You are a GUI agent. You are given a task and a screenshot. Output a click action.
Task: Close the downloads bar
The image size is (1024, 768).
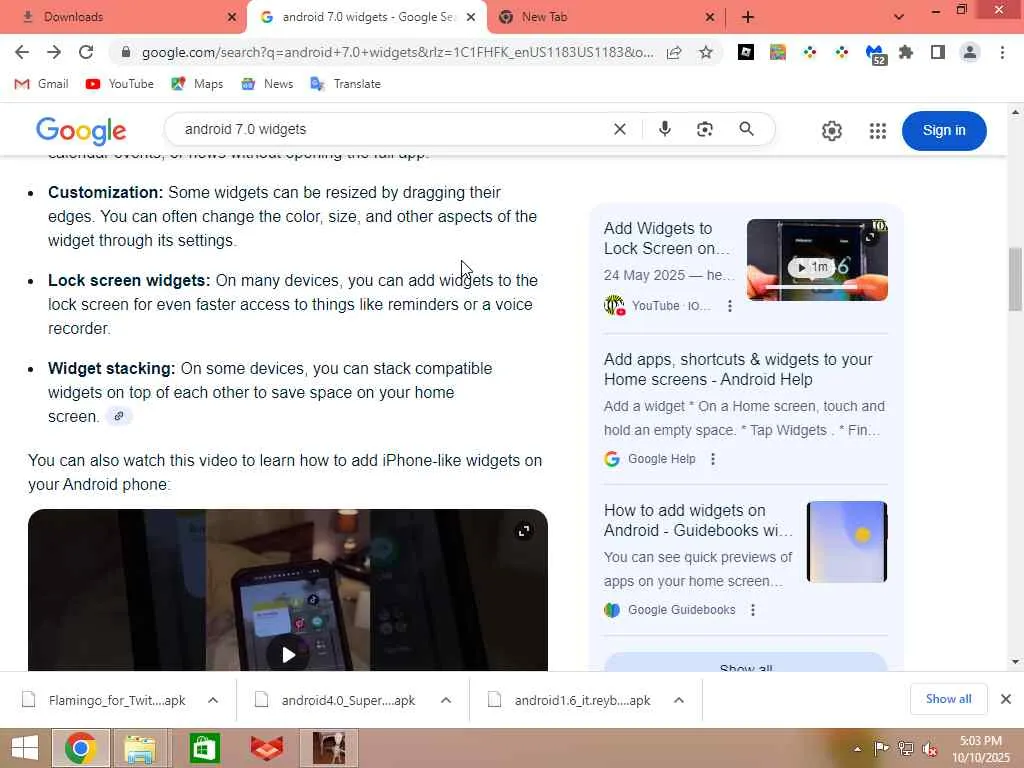coord(1006,699)
